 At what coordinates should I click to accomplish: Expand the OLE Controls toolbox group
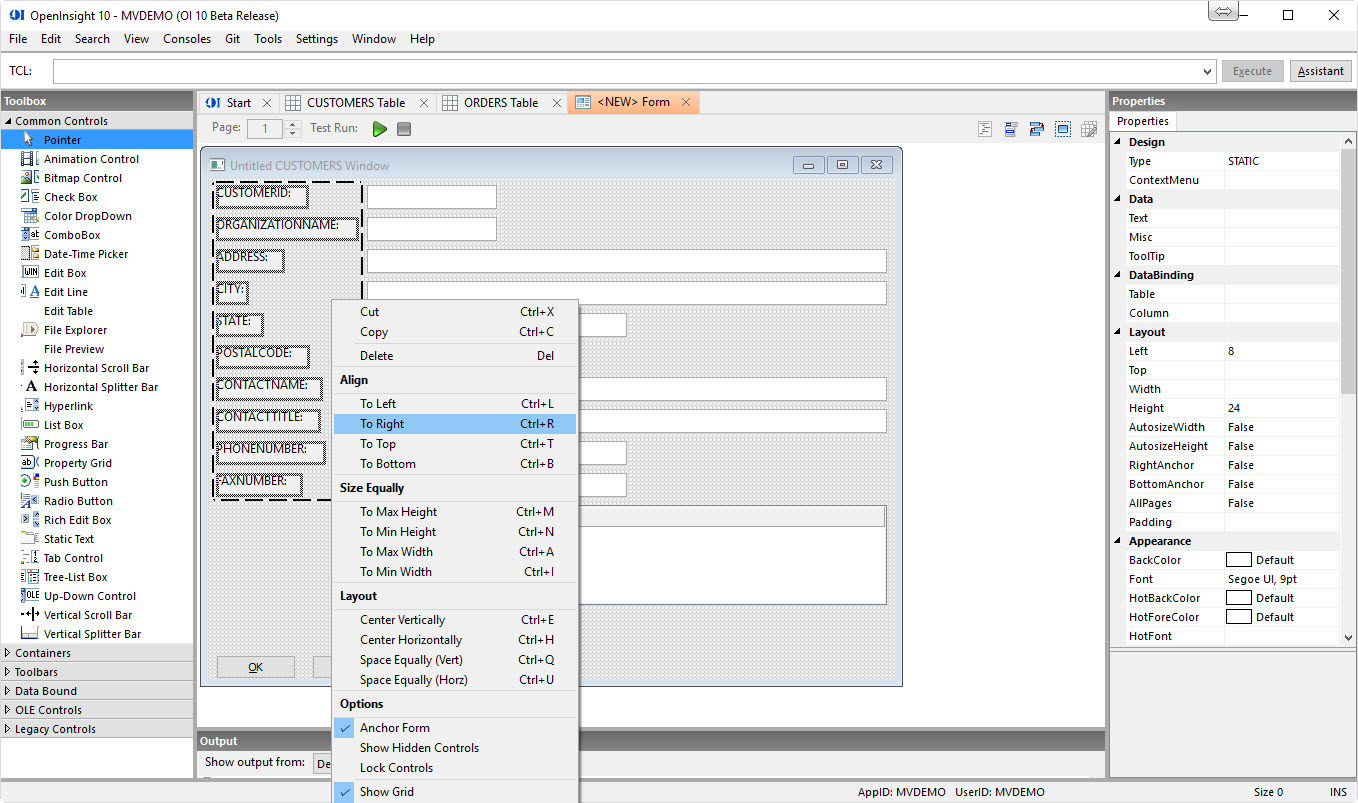(8, 710)
